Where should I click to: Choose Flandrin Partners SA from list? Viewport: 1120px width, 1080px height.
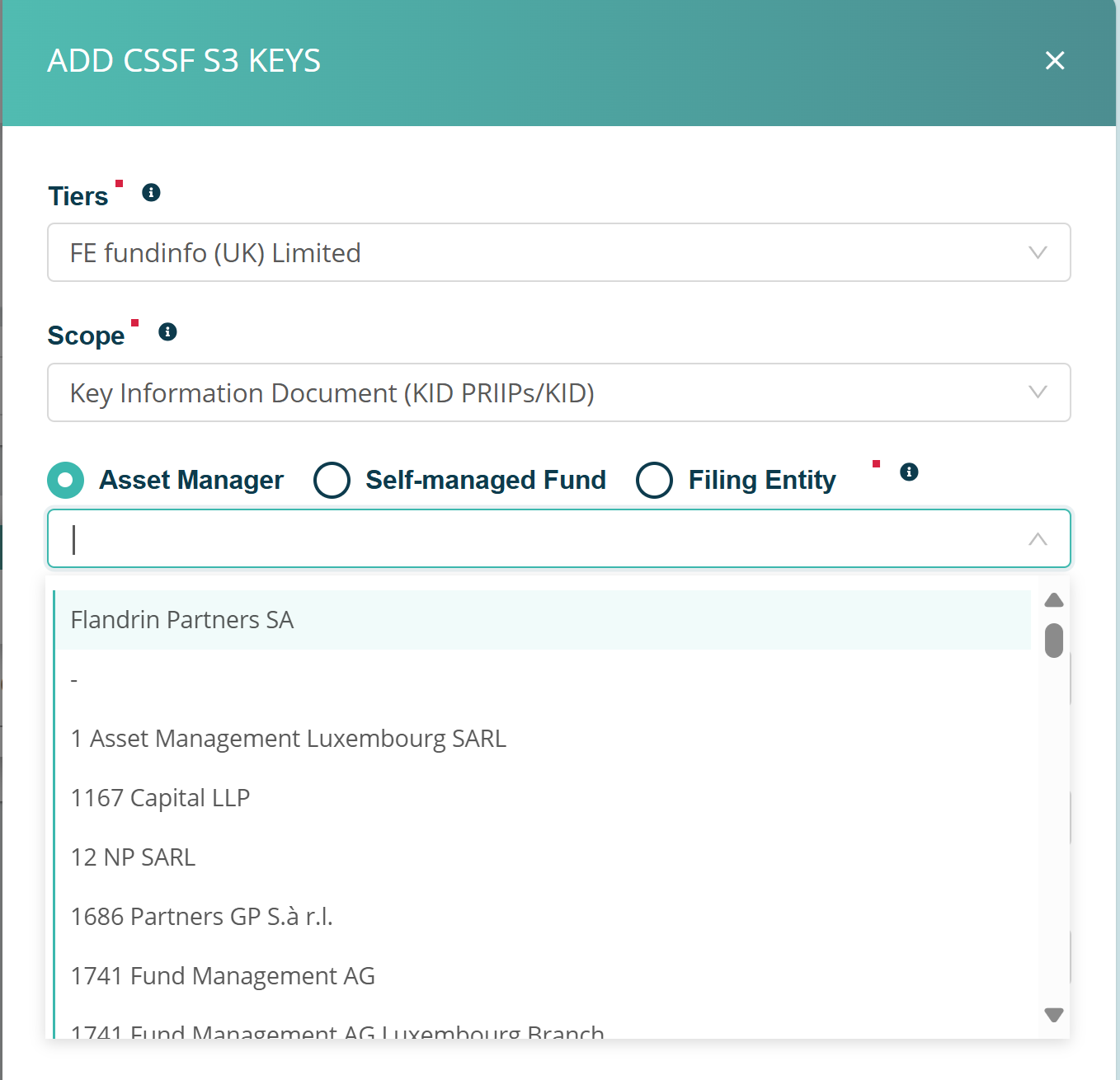point(543,620)
